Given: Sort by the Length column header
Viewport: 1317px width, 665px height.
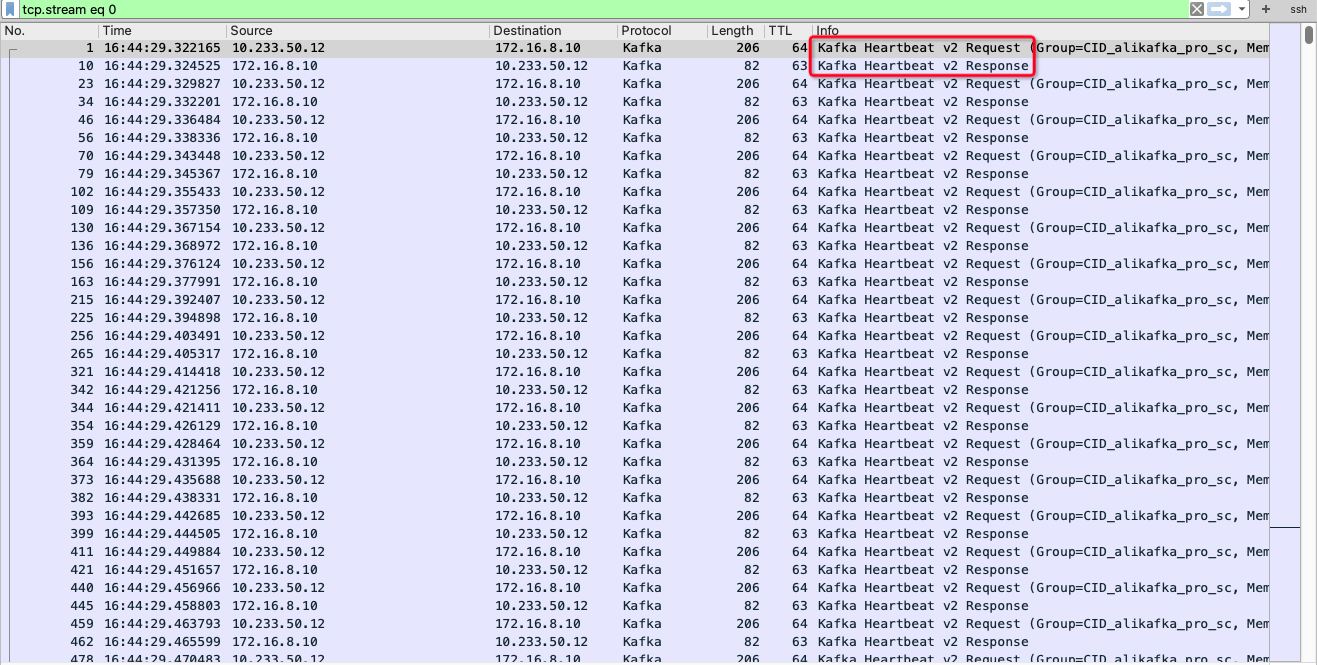Looking at the screenshot, I should click(x=733, y=31).
